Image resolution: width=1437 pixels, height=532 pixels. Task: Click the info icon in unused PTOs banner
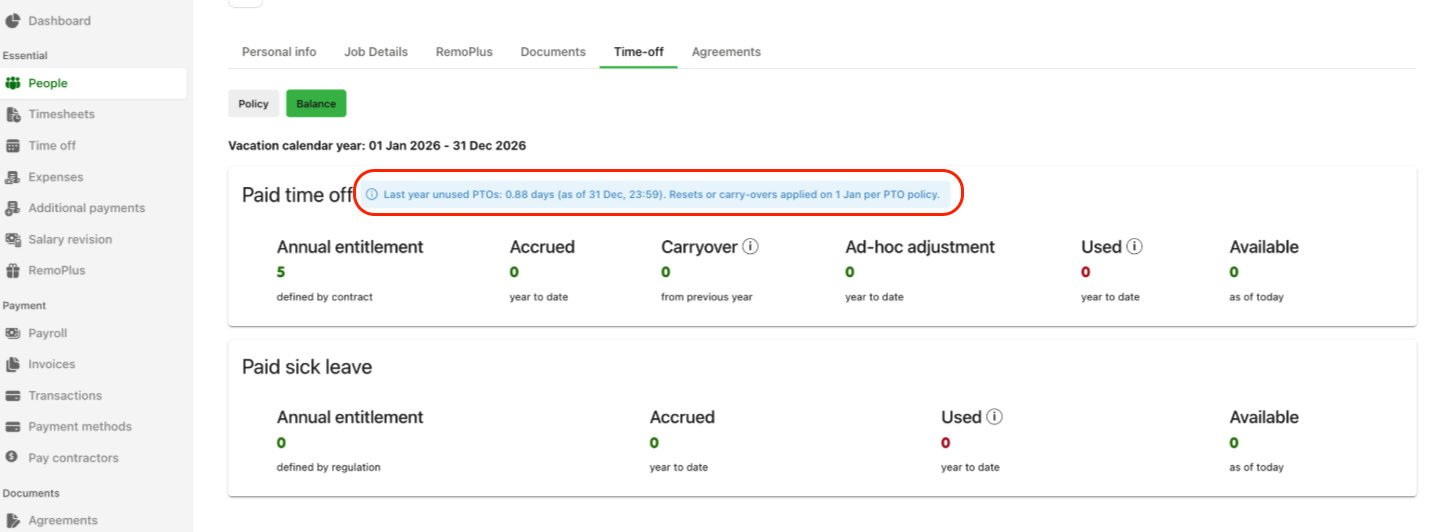pos(372,195)
